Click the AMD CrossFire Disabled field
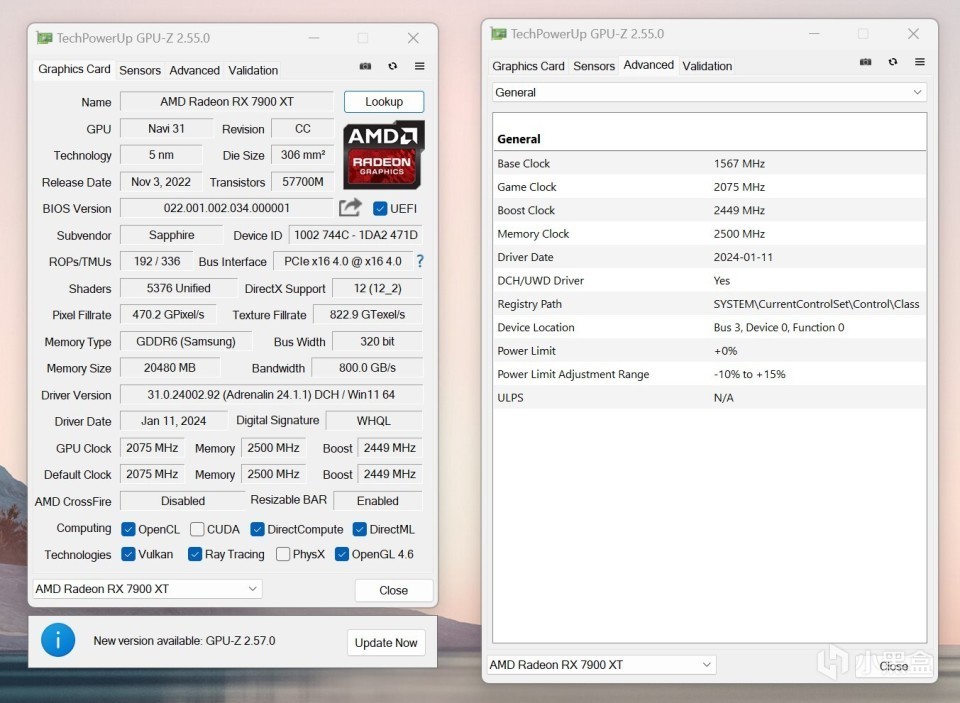Image resolution: width=960 pixels, height=703 pixels. pos(182,501)
